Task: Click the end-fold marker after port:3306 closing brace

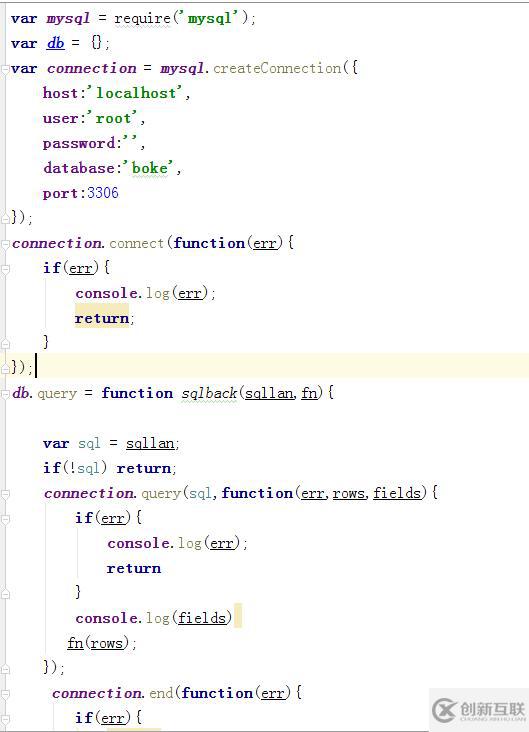Action: [x=5, y=218]
